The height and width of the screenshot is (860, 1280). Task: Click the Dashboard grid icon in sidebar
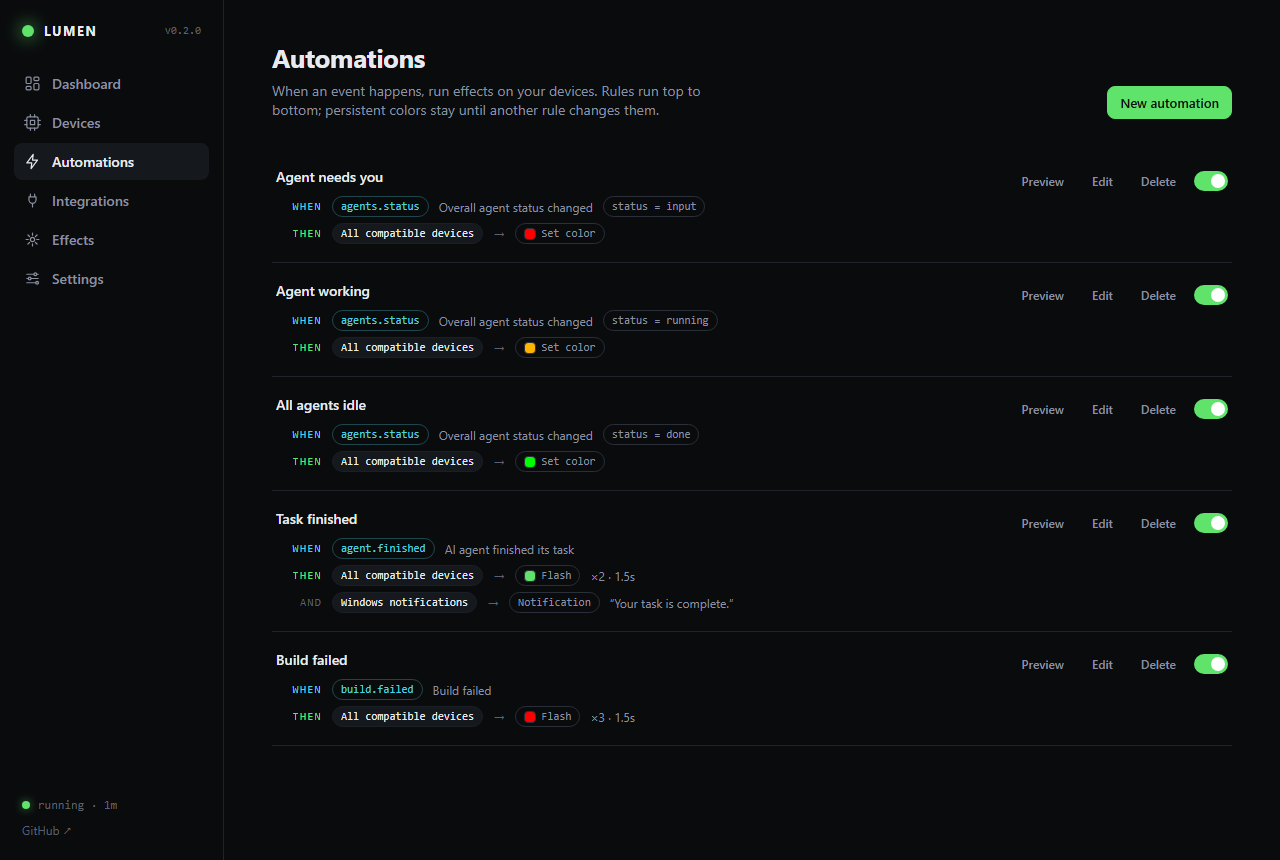tap(32, 84)
